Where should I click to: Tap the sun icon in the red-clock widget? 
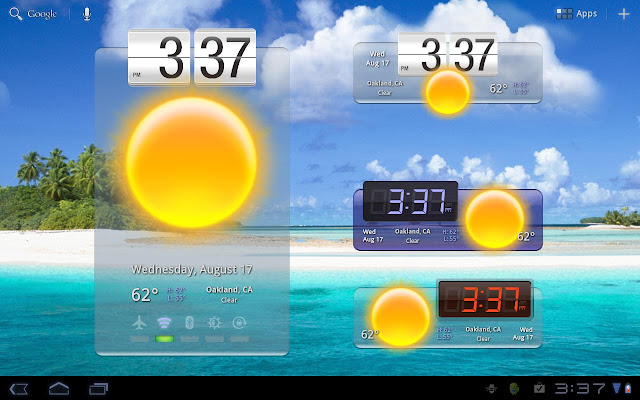(400, 317)
